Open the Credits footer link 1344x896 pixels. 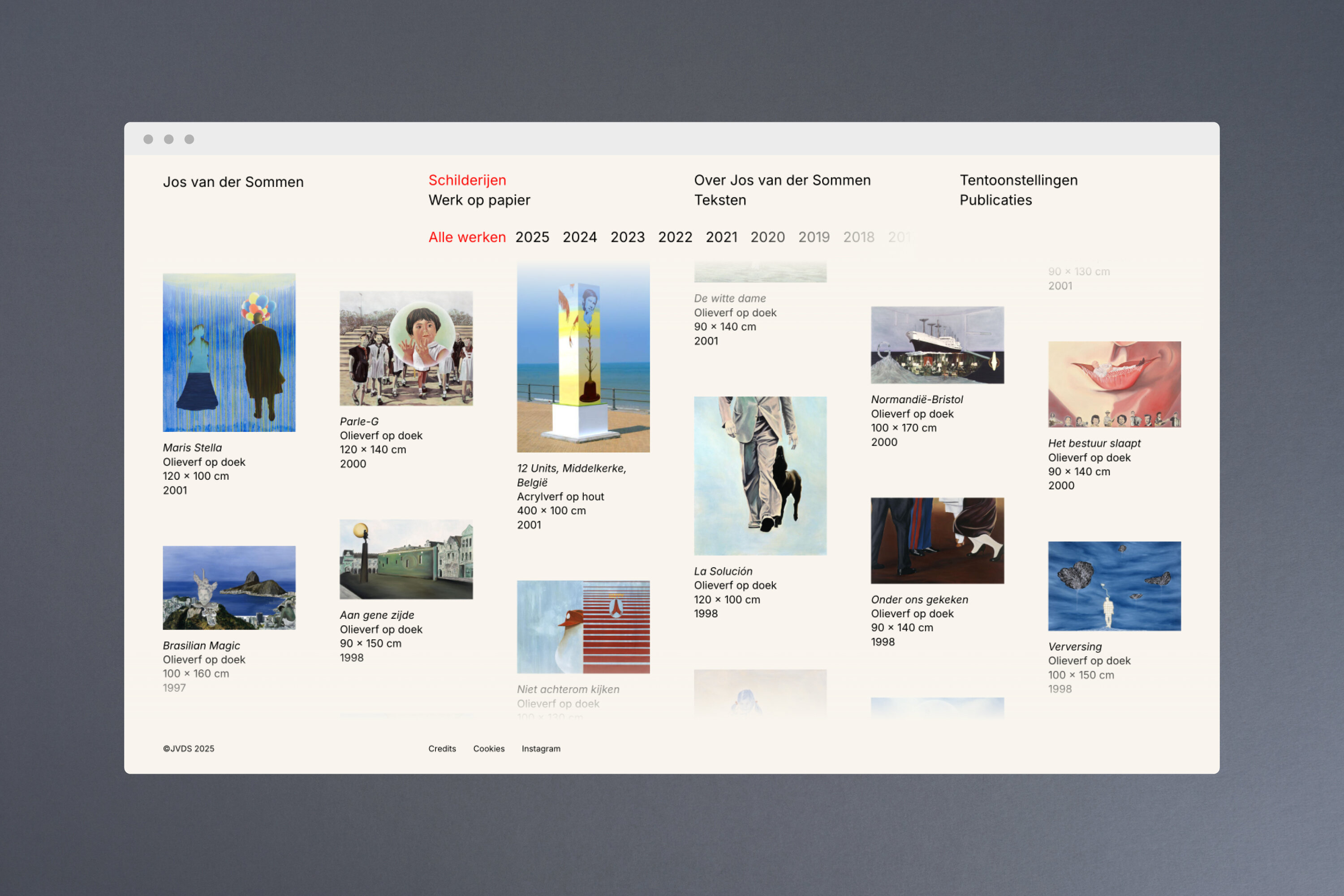[x=442, y=749]
